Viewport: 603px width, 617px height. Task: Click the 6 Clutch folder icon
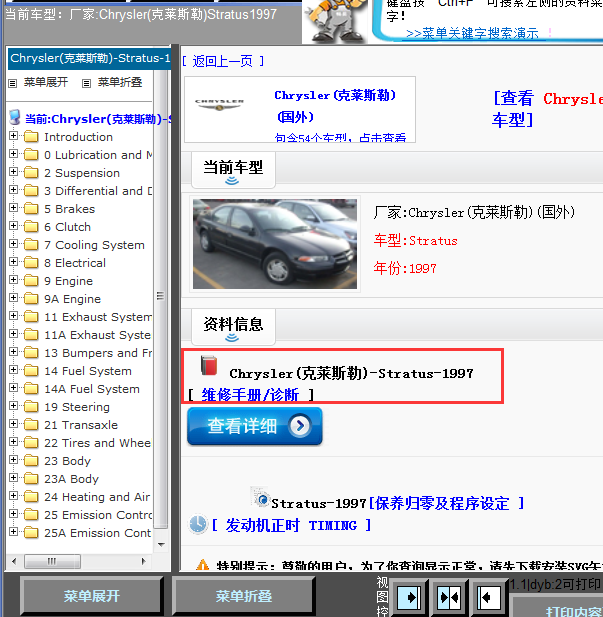[31, 227]
